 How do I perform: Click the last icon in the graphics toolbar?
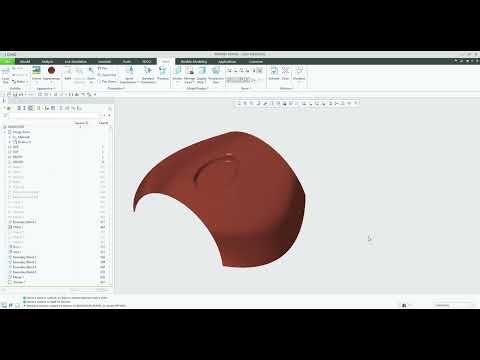356,104
